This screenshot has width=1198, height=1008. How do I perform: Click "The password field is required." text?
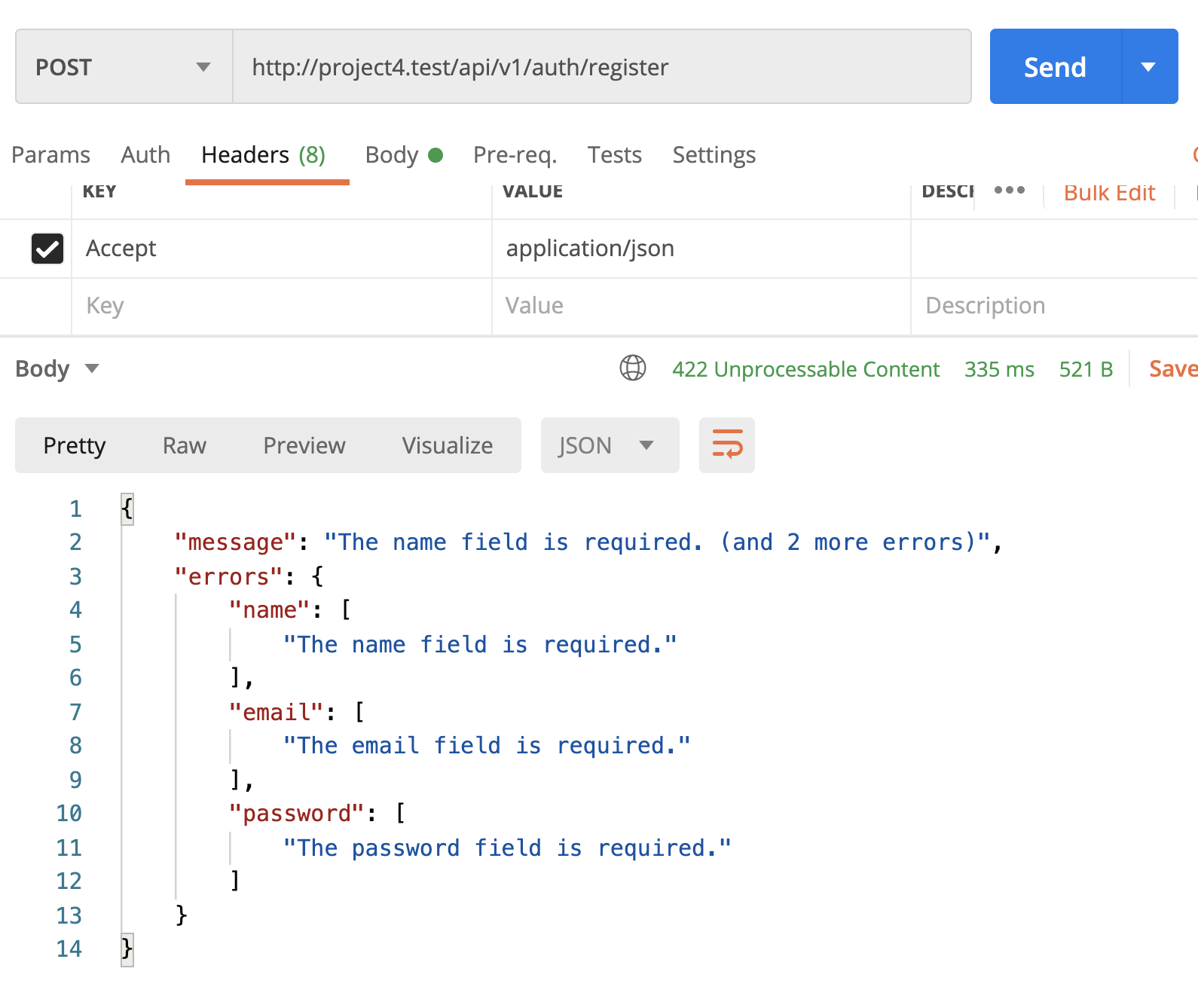[x=507, y=848]
